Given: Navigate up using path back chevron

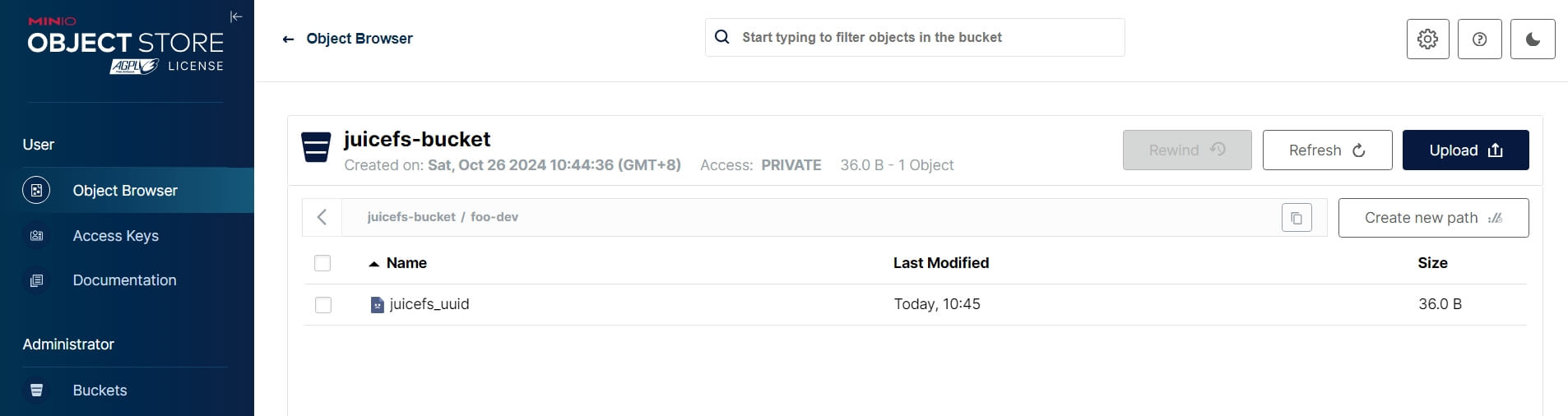Looking at the screenshot, I should point(322,217).
